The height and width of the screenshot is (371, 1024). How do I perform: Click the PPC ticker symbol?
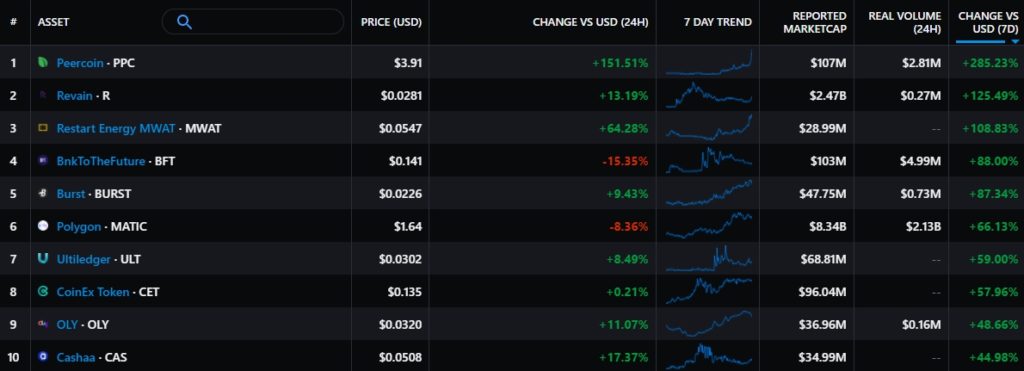[124, 63]
